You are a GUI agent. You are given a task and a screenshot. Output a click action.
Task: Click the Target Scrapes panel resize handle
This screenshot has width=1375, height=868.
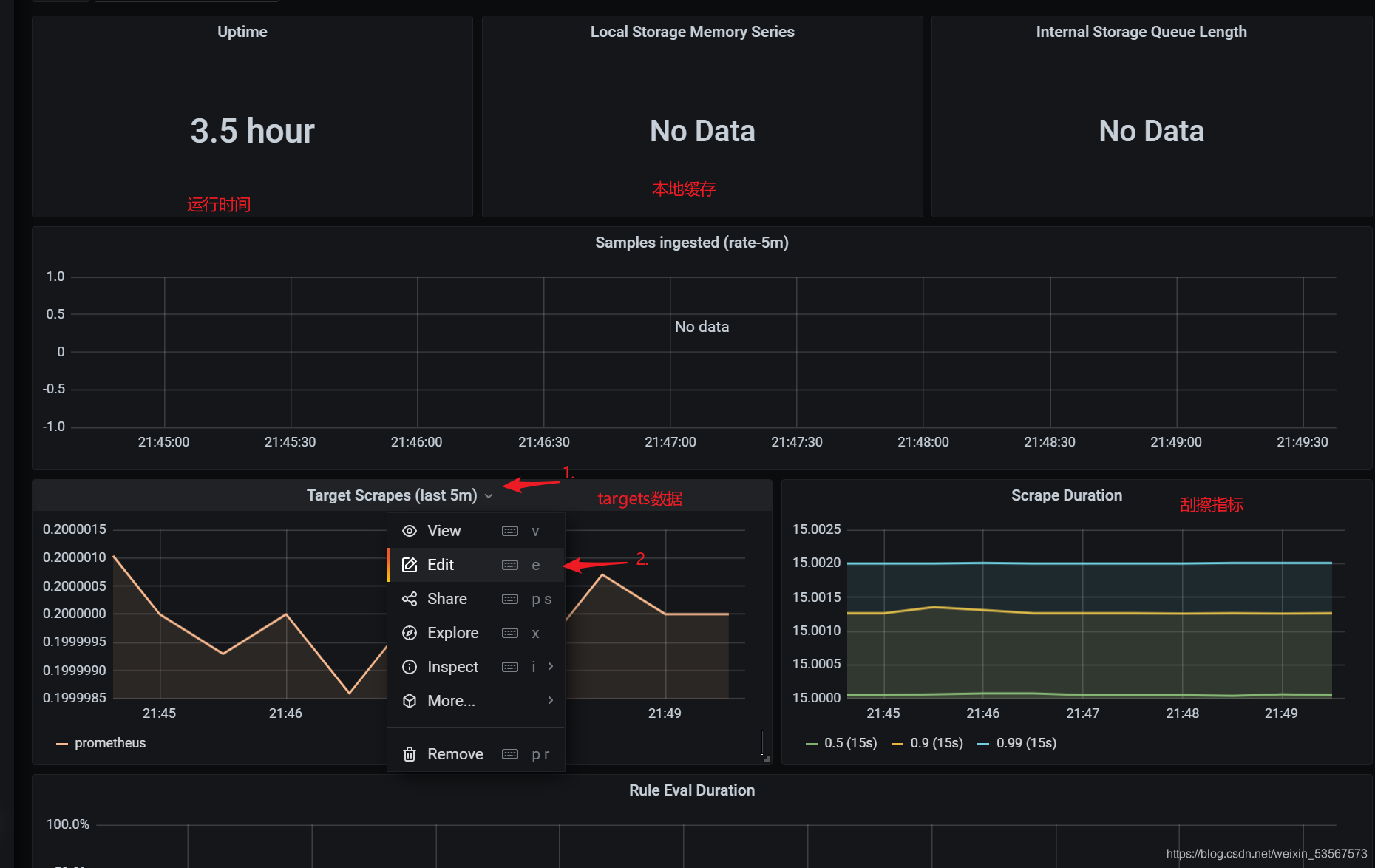[x=767, y=759]
